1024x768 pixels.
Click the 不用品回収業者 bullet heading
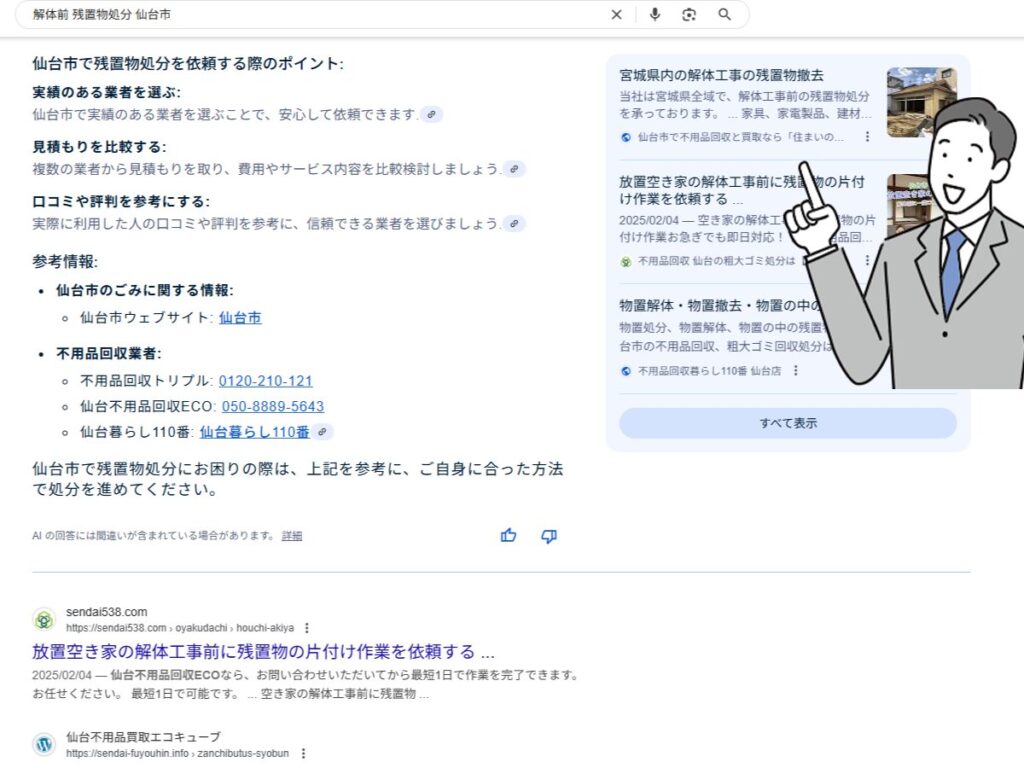coord(108,353)
